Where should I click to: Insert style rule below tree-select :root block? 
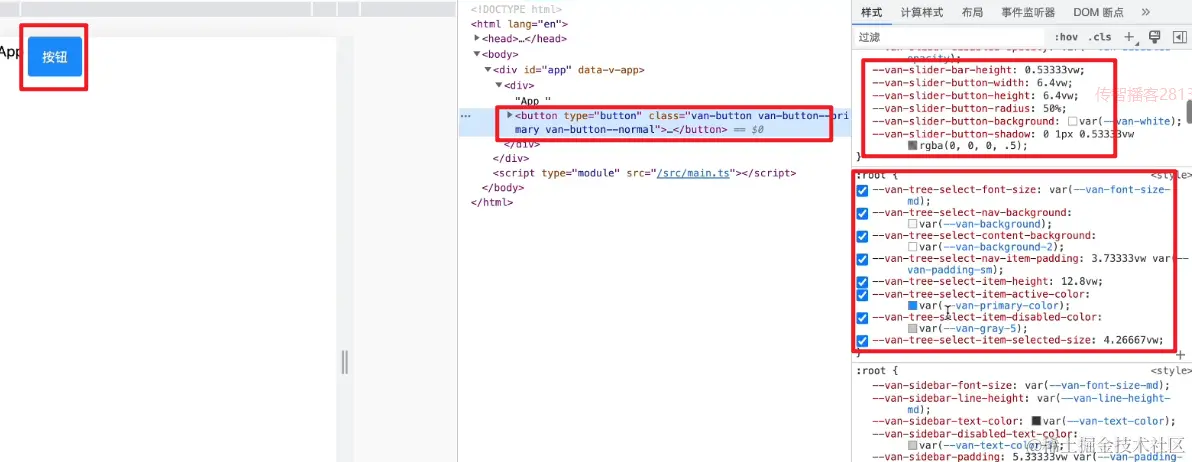pyautogui.click(x=1180, y=355)
